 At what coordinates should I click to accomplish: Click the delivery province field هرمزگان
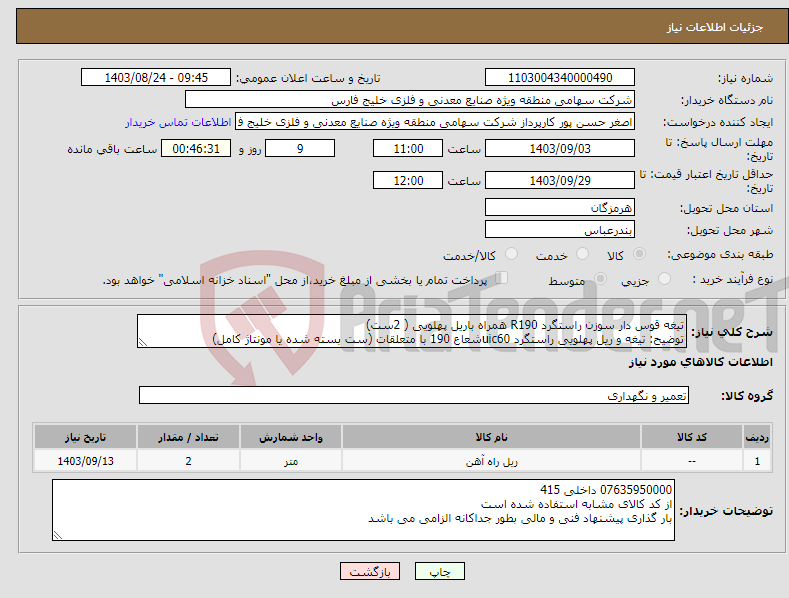pos(560,207)
